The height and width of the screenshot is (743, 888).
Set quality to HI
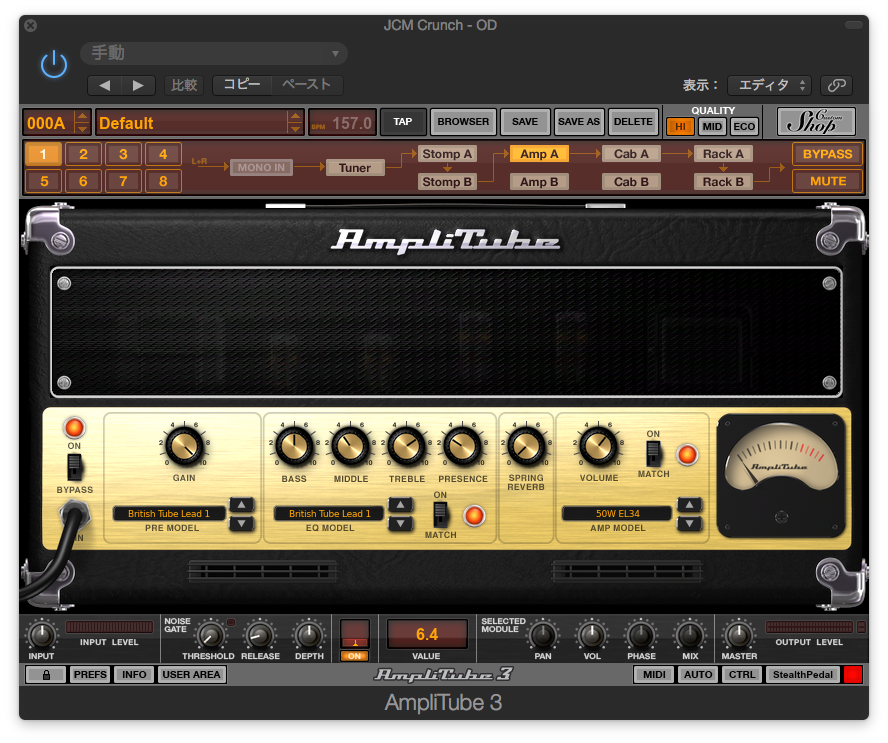(680, 126)
